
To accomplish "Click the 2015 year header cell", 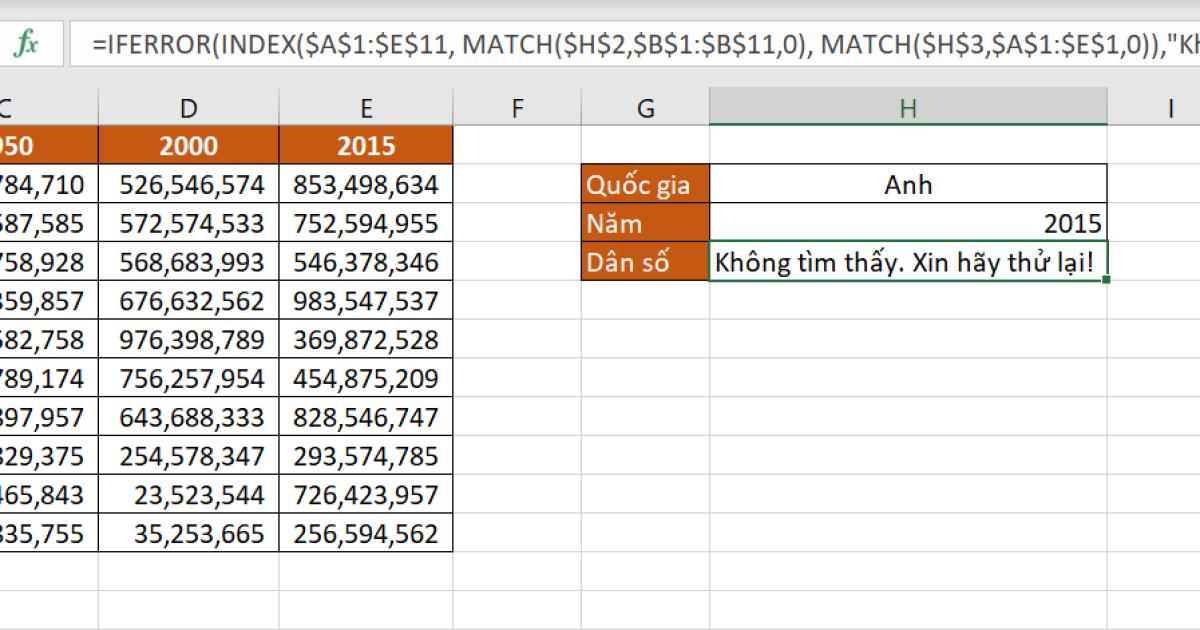I will 366,146.
